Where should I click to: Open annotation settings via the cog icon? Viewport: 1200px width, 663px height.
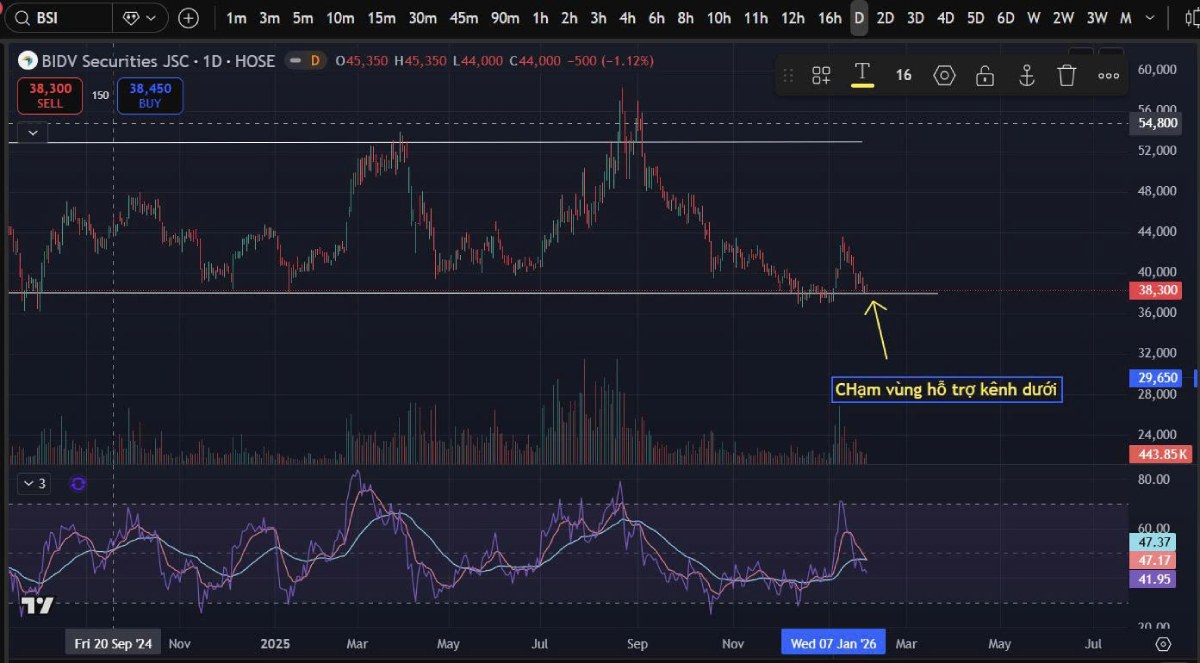pos(944,74)
